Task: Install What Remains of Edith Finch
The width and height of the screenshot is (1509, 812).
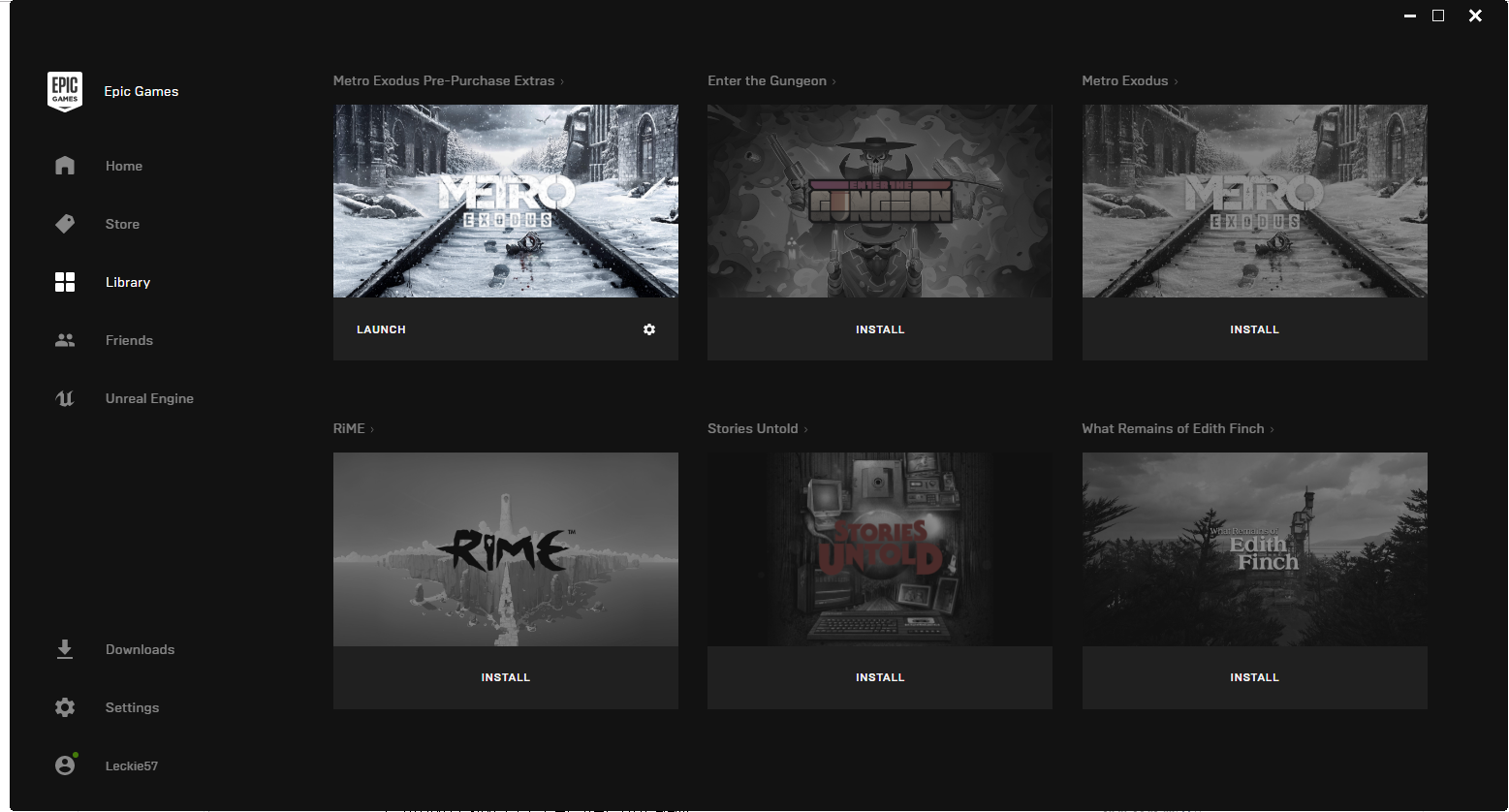Action: 1254,677
